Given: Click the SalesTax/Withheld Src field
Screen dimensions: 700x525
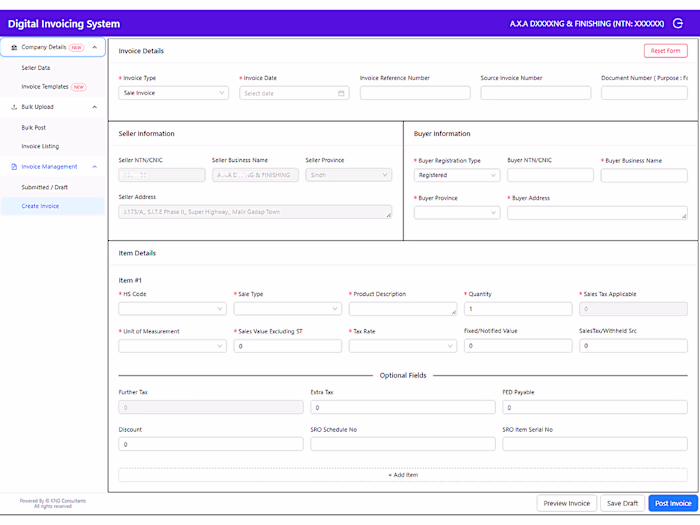Looking at the screenshot, I should pos(633,346).
